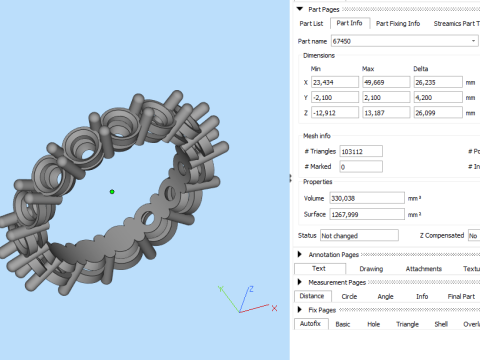Open the Attachments tab
Screen dimensions: 480x360
pos(424,269)
